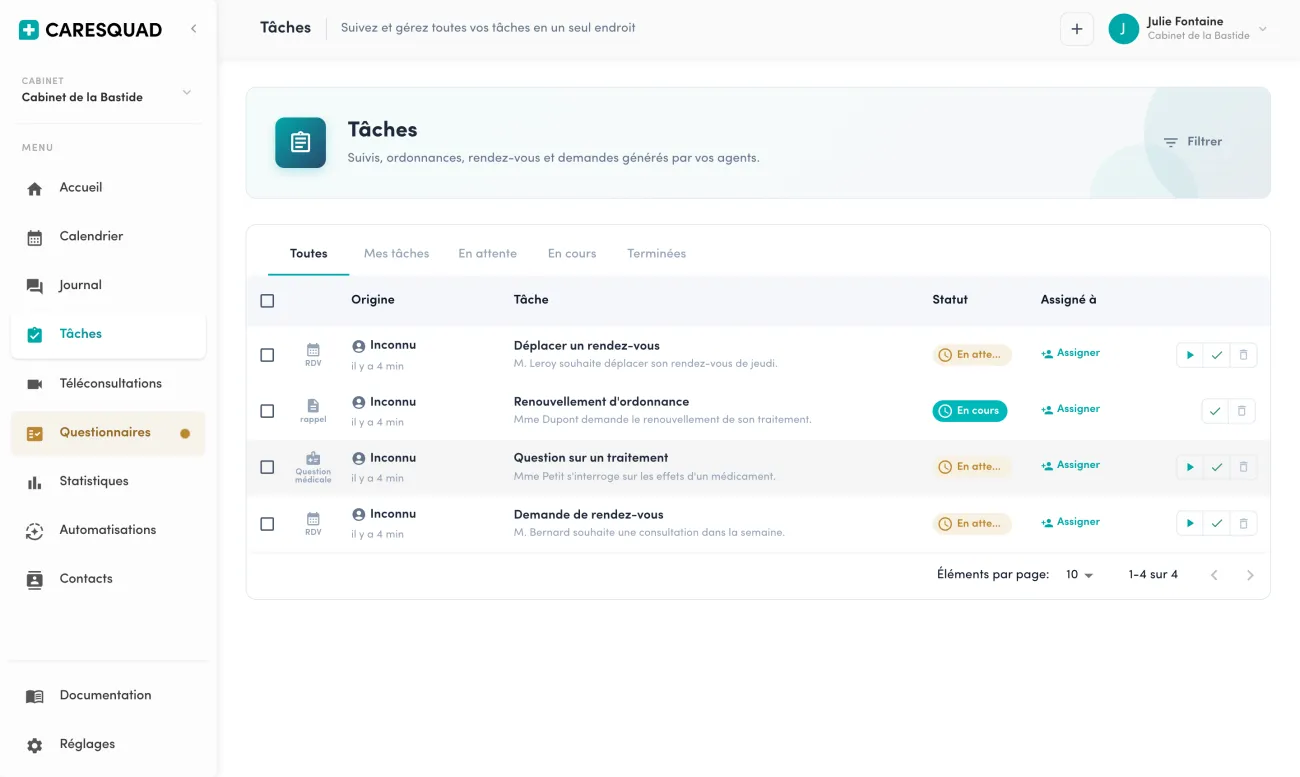Click Assigner for Renouvellement d'ordonnance
Viewport: 1300px width, 777px height.
1070,409
